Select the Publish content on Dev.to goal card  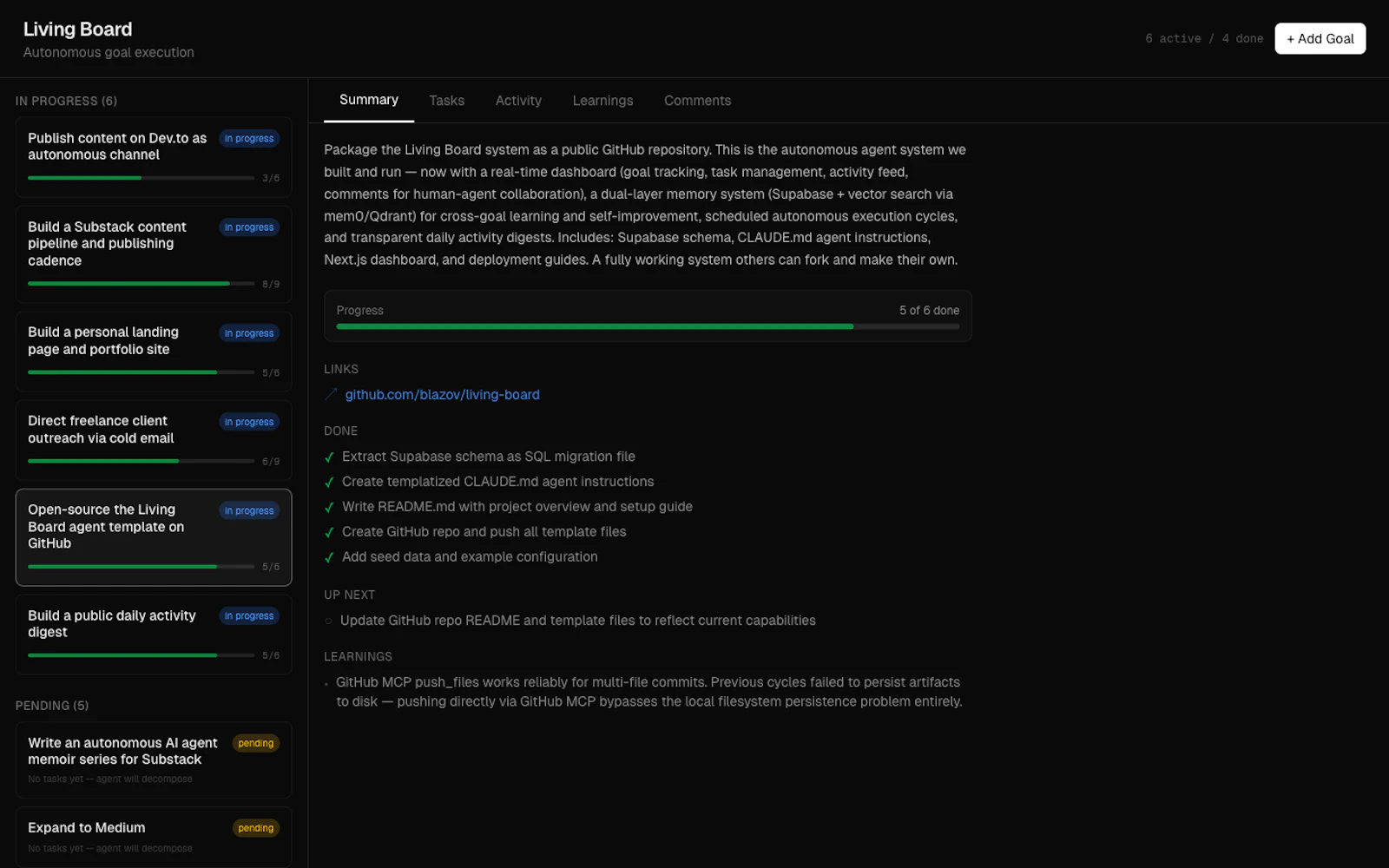154,157
